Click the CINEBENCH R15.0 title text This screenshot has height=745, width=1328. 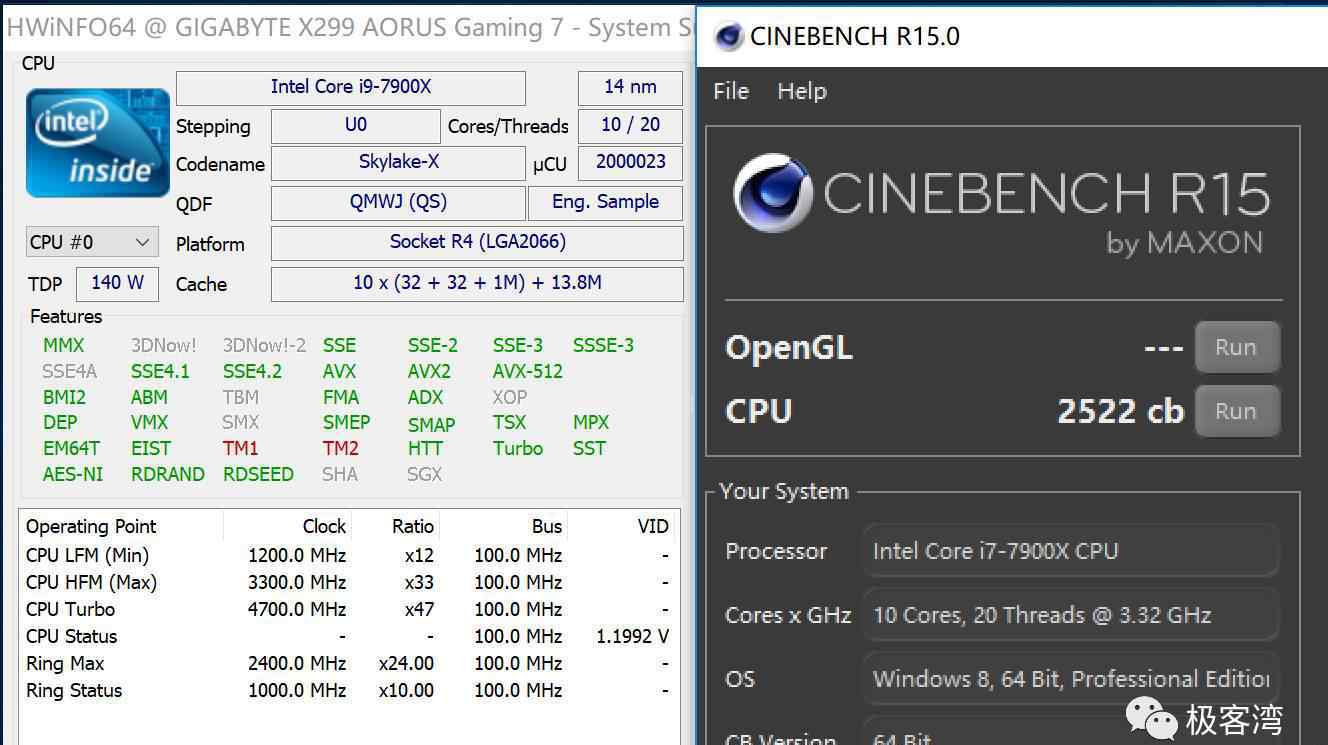coord(854,37)
